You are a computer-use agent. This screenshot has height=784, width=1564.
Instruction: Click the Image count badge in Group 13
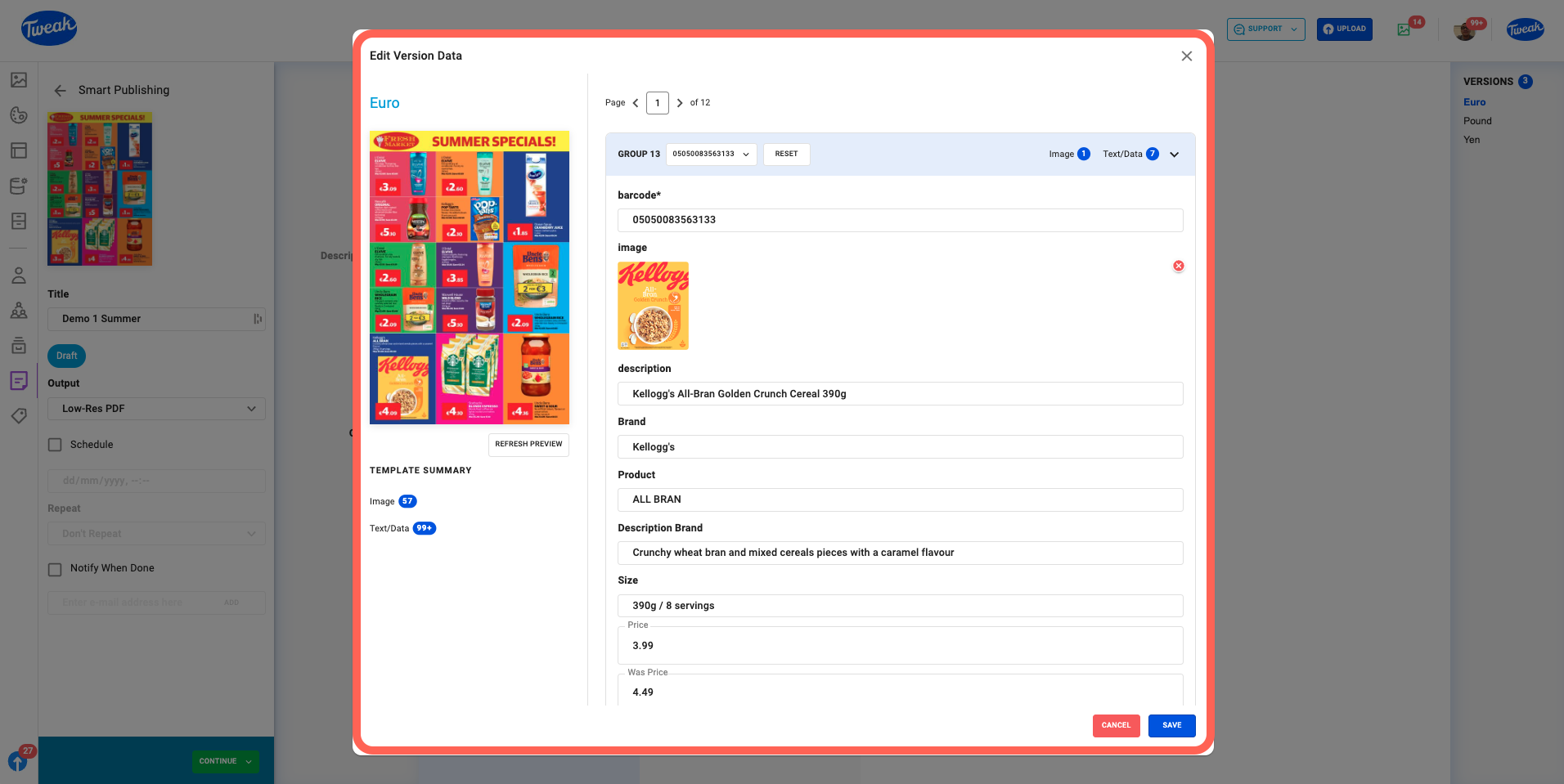pos(1084,155)
